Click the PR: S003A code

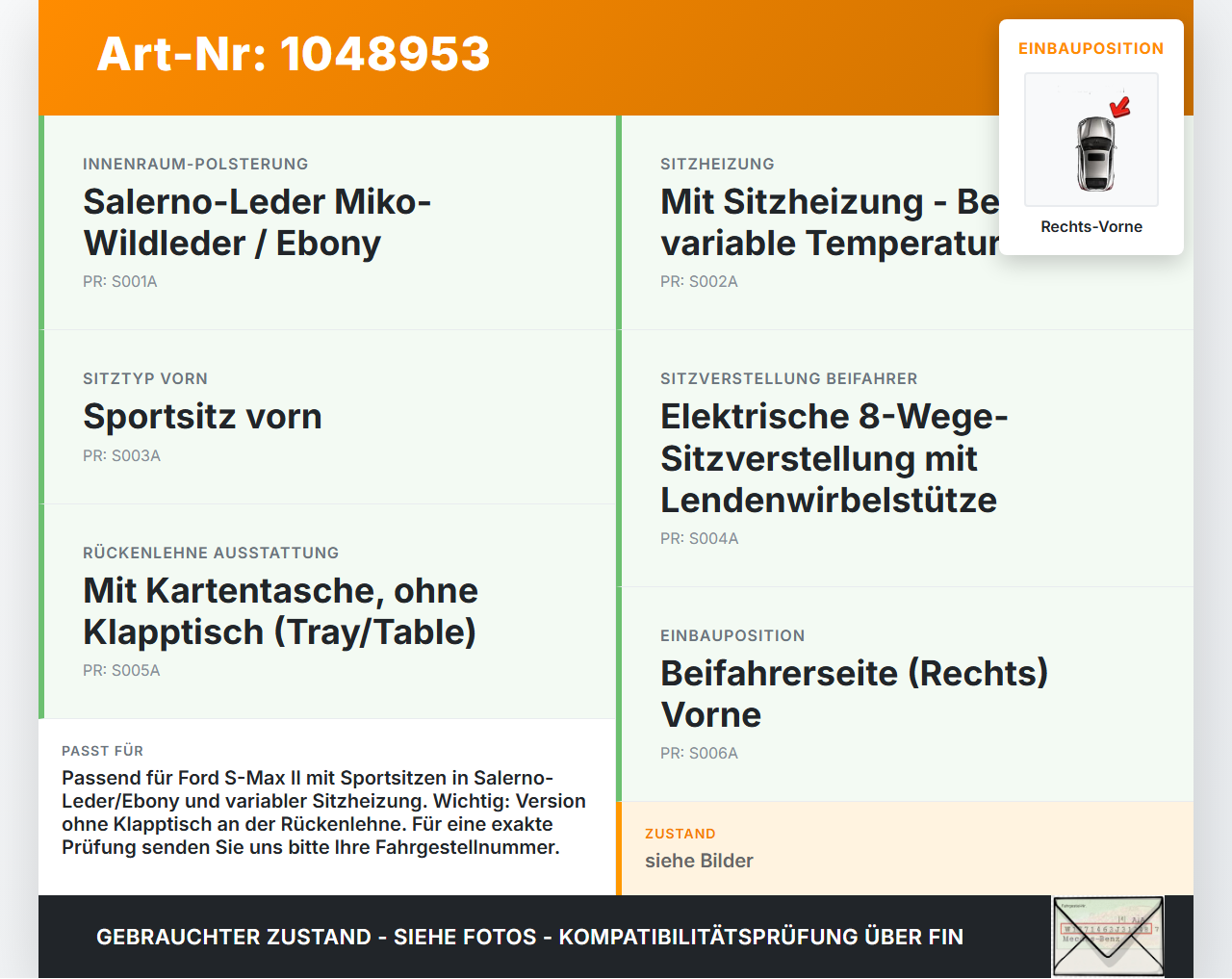click(121, 456)
